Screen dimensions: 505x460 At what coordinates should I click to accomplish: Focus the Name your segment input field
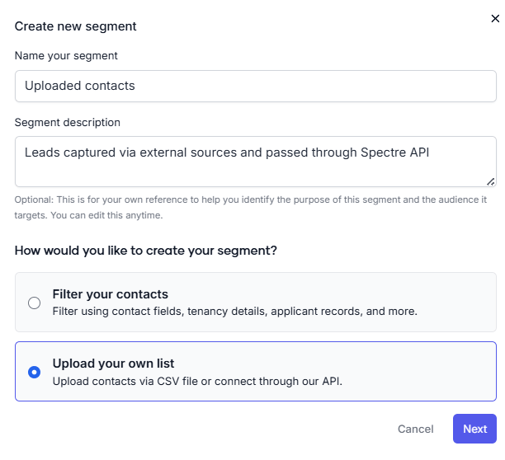(x=256, y=86)
